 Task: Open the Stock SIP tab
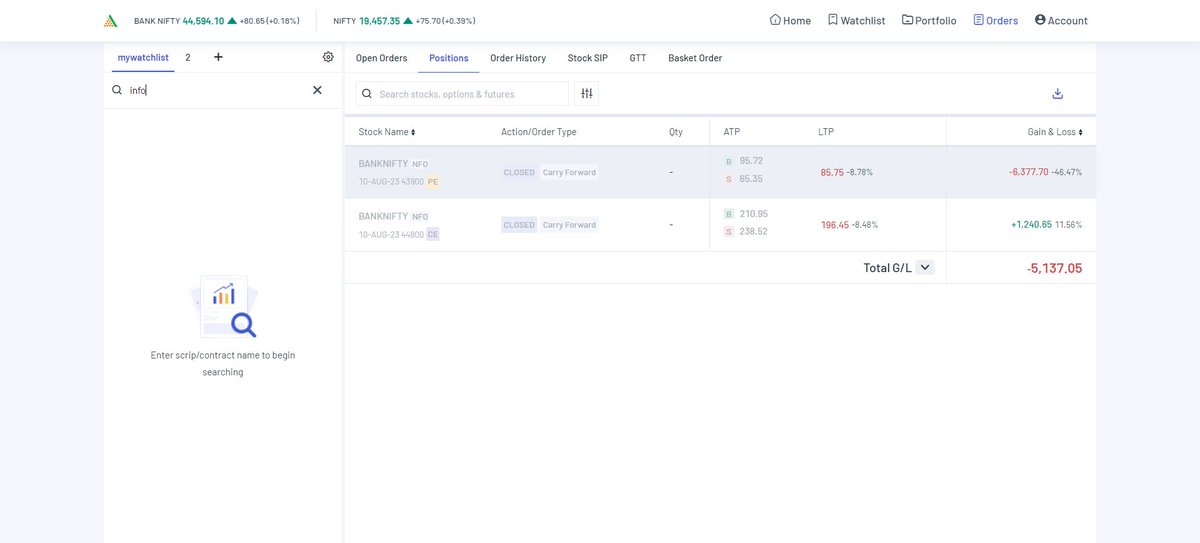[x=588, y=58]
